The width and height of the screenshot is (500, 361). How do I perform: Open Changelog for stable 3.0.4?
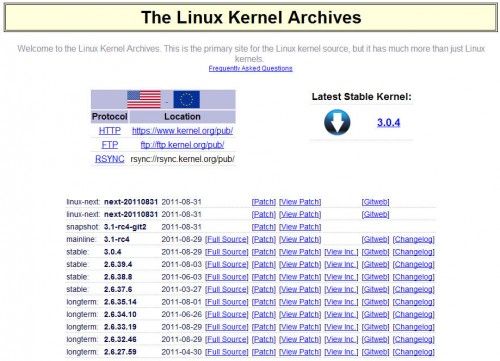(x=413, y=252)
